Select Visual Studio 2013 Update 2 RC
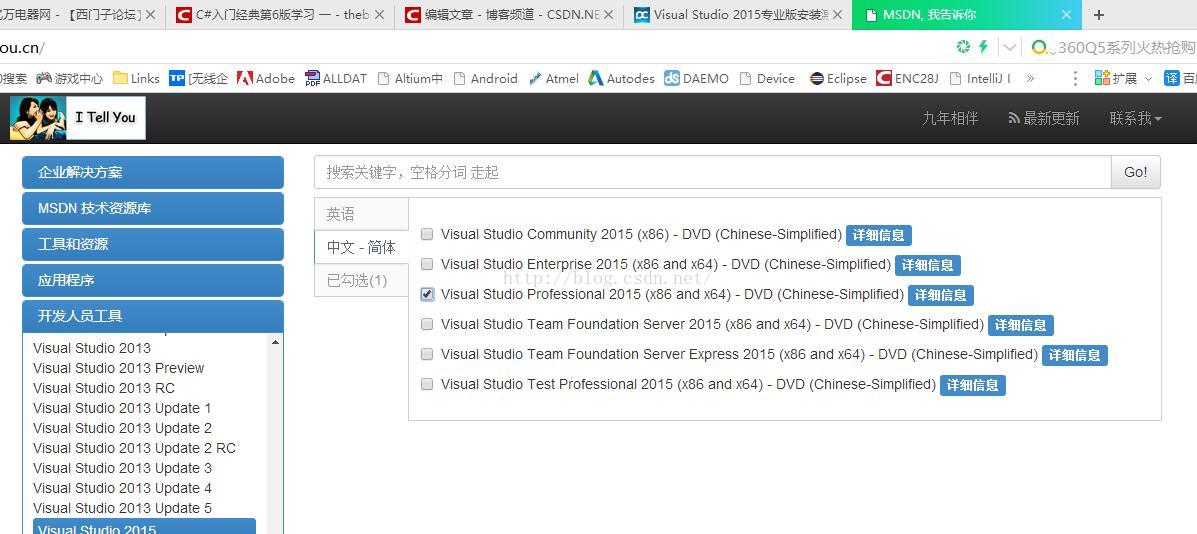This screenshot has width=1197, height=534. tap(134, 448)
